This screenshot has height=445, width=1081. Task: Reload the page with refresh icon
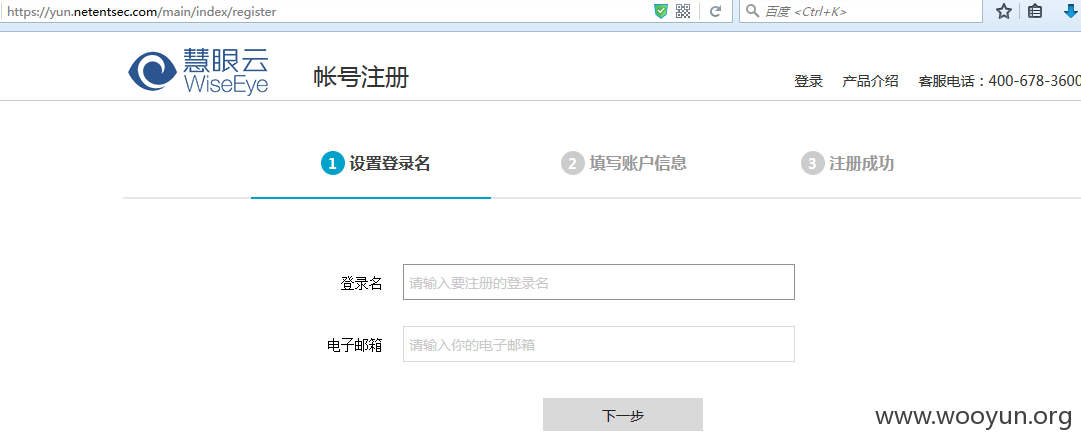pyautogui.click(x=716, y=11)
